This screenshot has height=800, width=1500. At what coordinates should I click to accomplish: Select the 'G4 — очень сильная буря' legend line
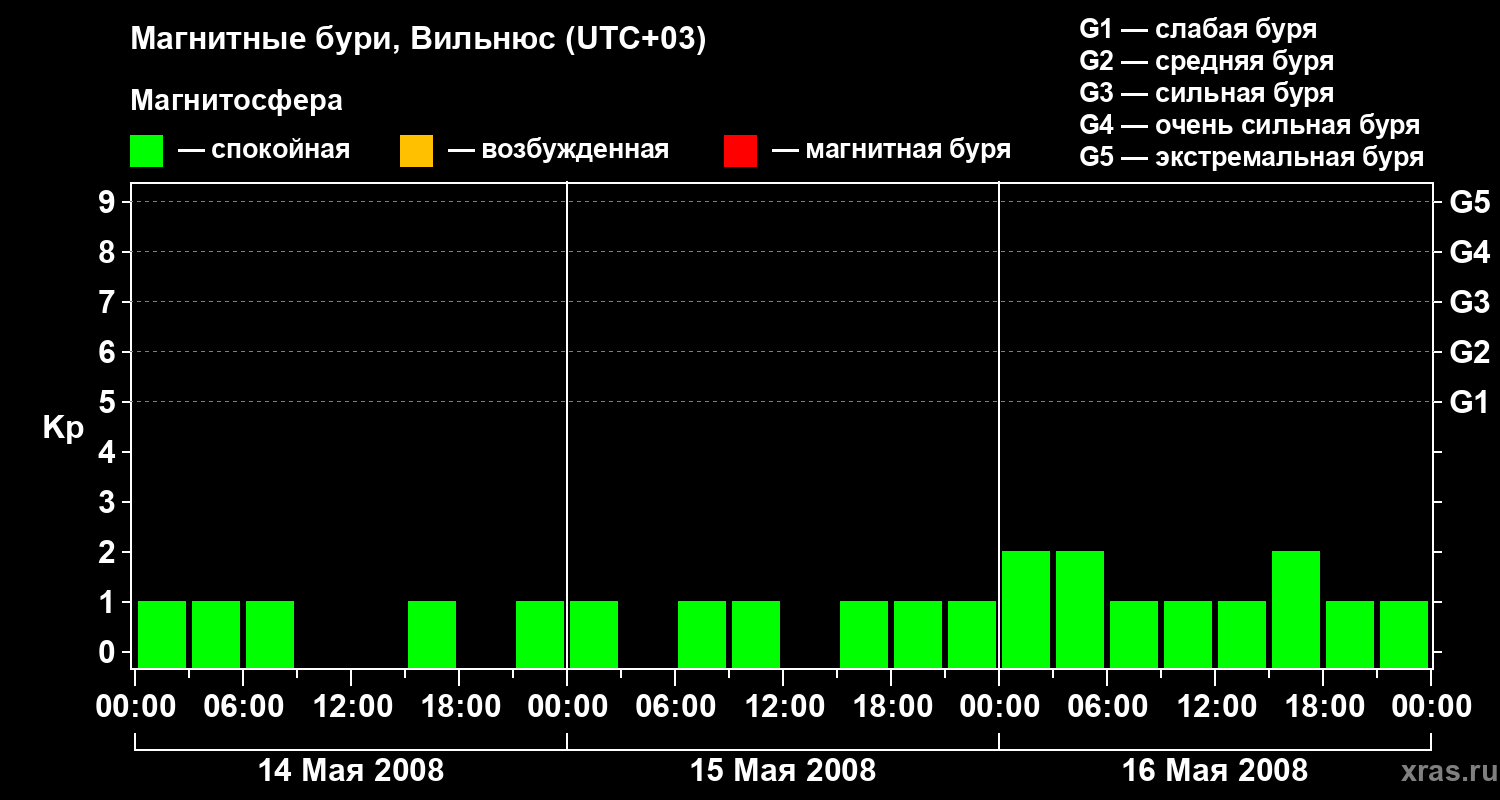pyautogui.click(x=1250, y=125)
